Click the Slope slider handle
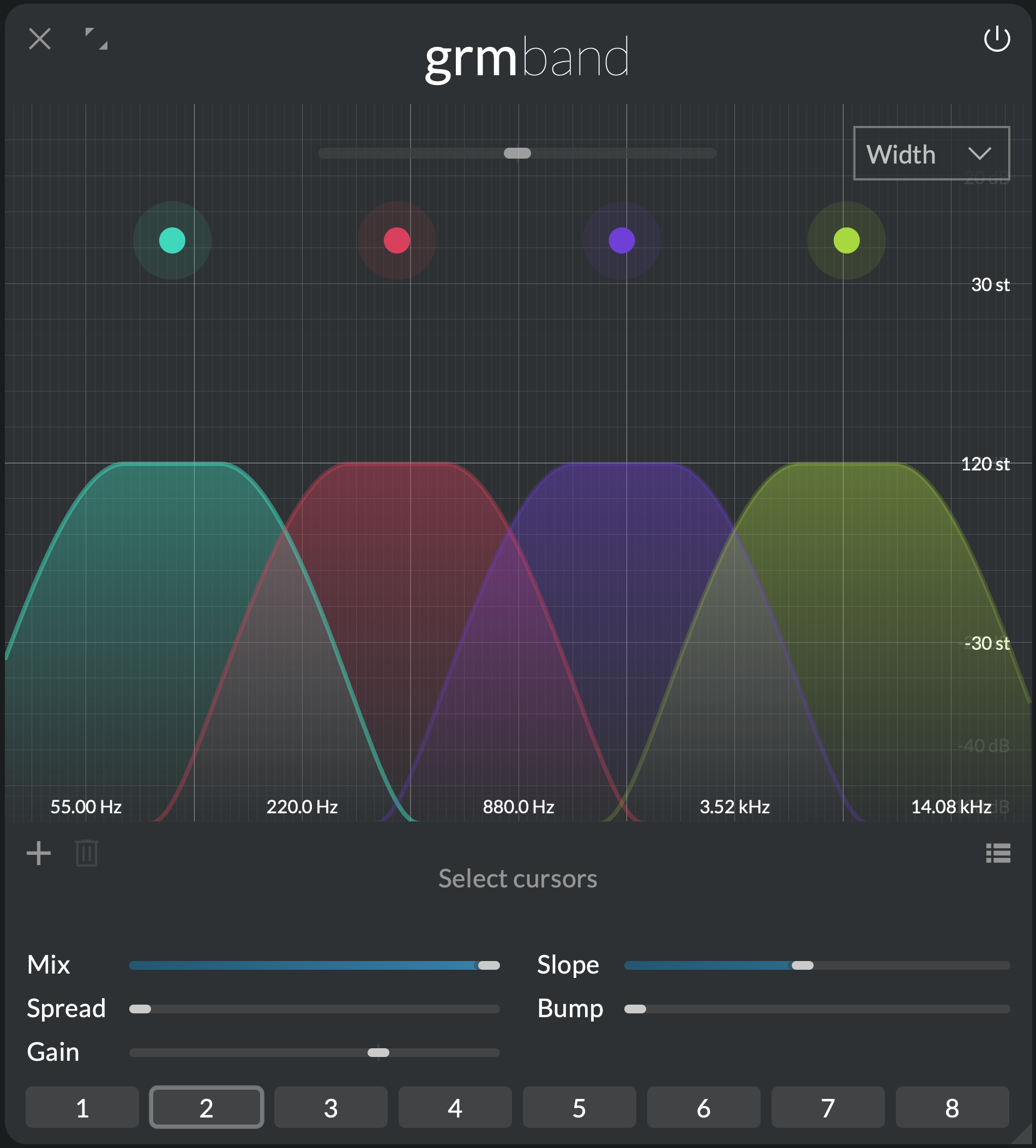The height and width of the screenshot is (1148, 1036). pos(803,965)
